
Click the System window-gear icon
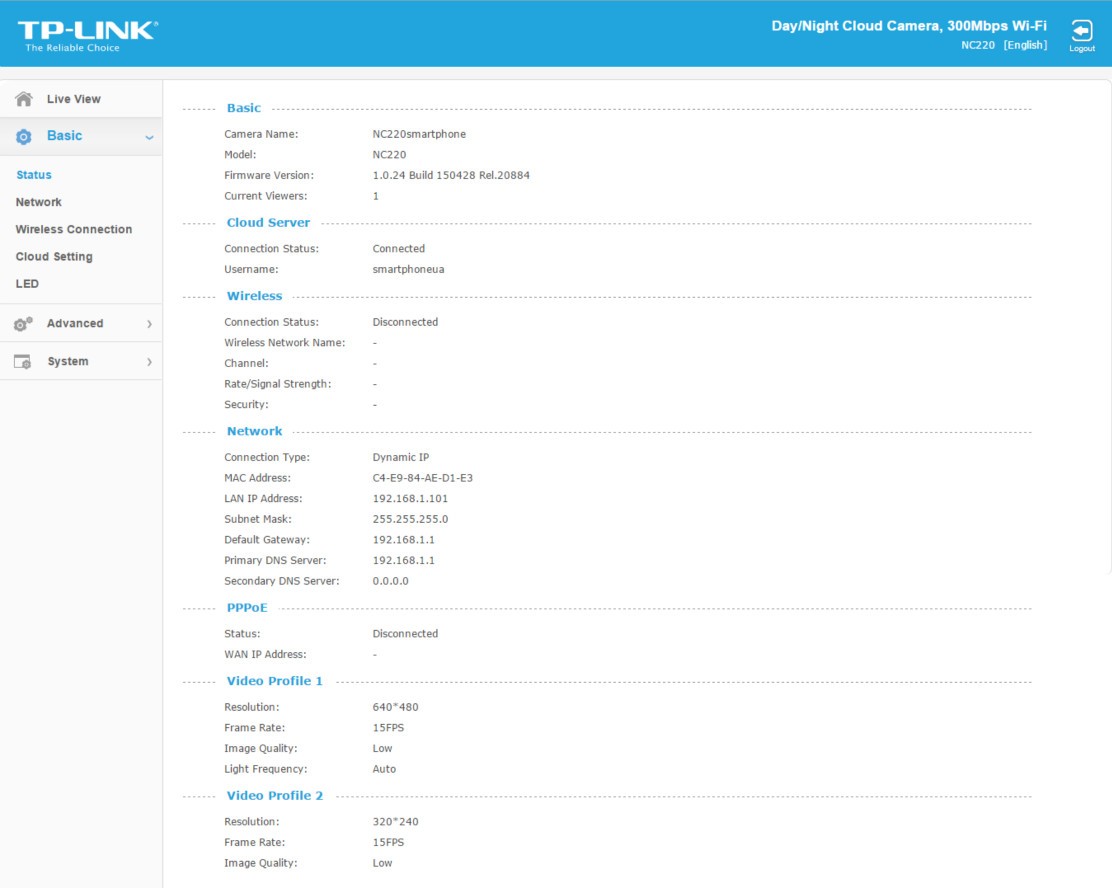[23, 362]
